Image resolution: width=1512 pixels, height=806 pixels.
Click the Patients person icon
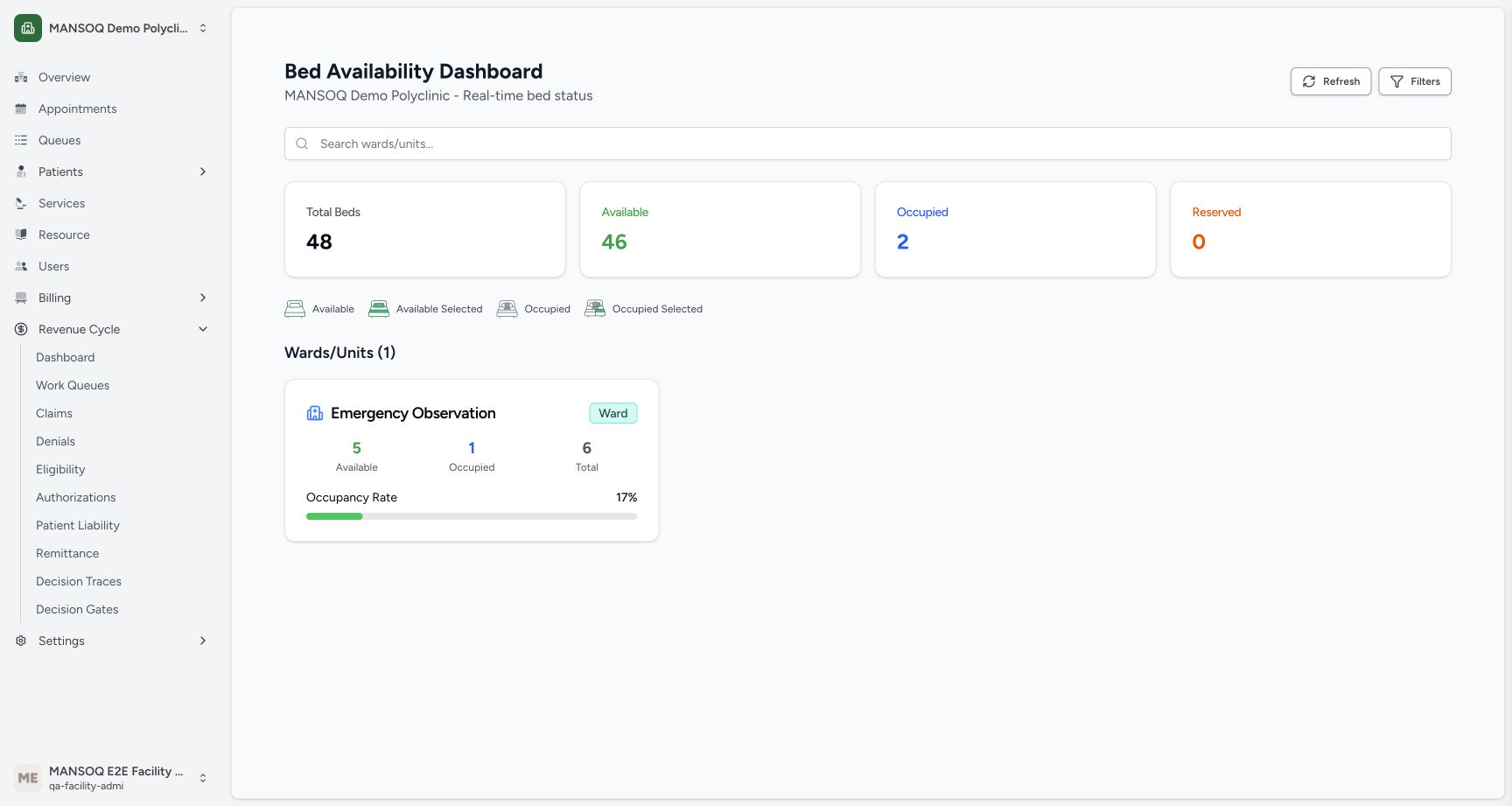(x=21, y=172)
